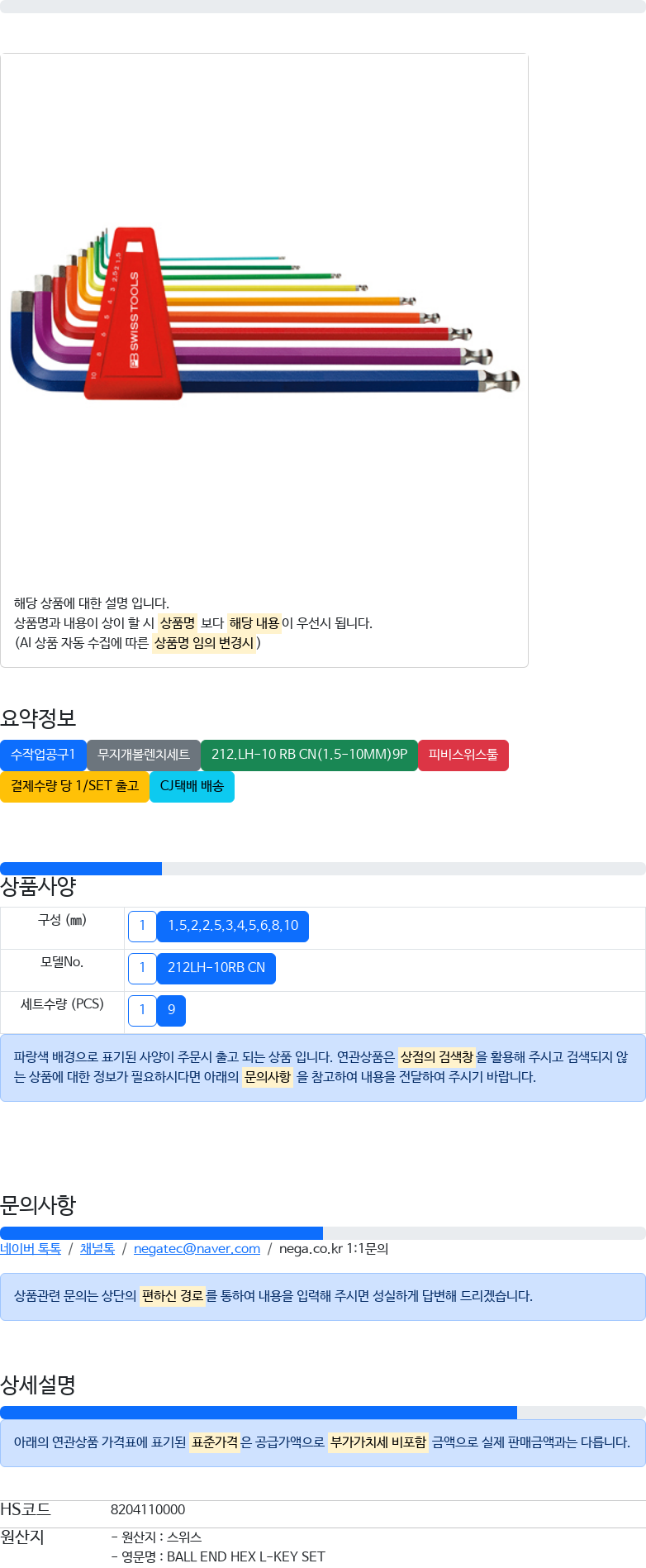Open the 채널톡 link
Viewport: 646px width, 1568px height.
click(x=97, y=1248)
